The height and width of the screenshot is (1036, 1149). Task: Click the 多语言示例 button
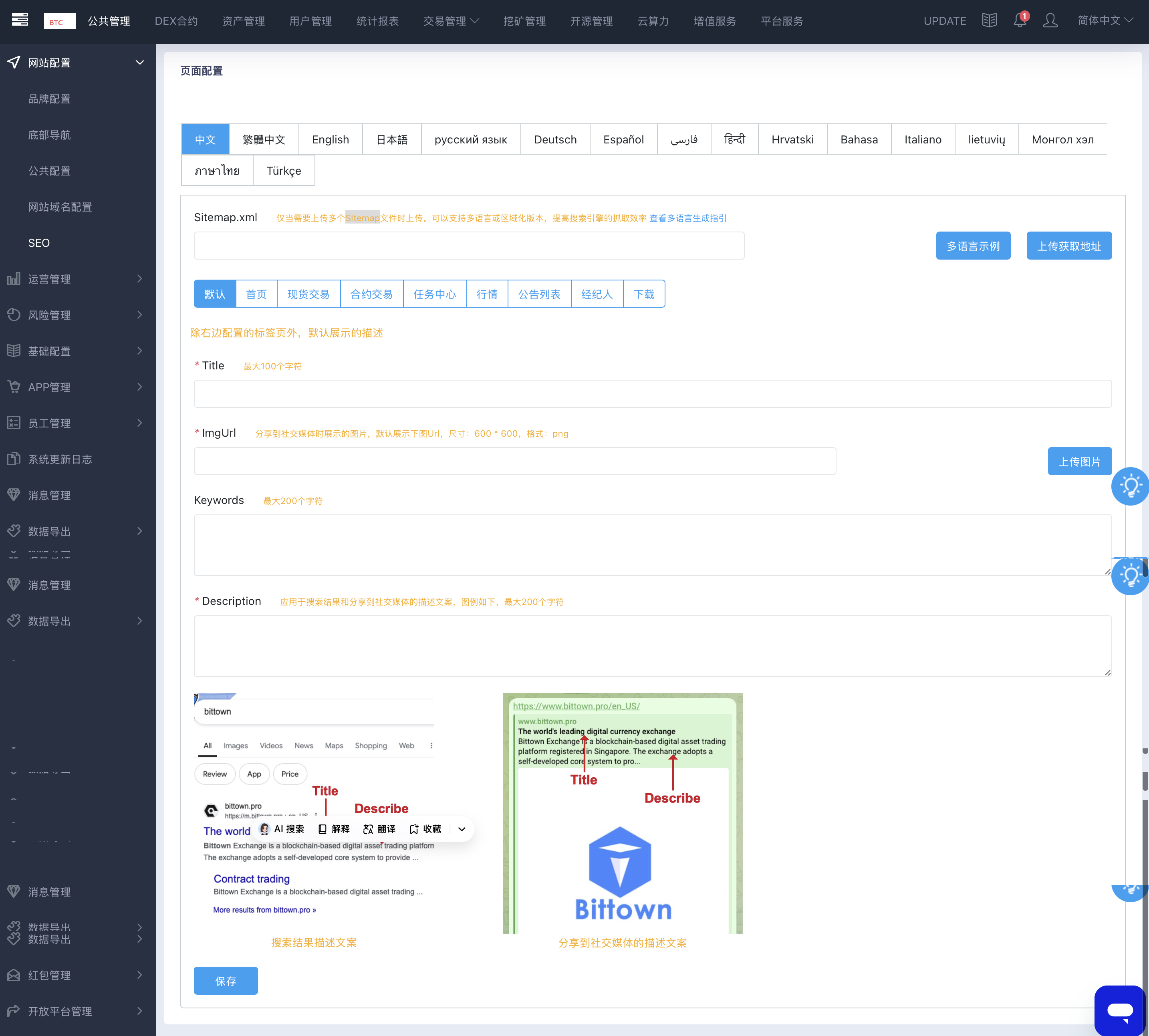[973, 246]
